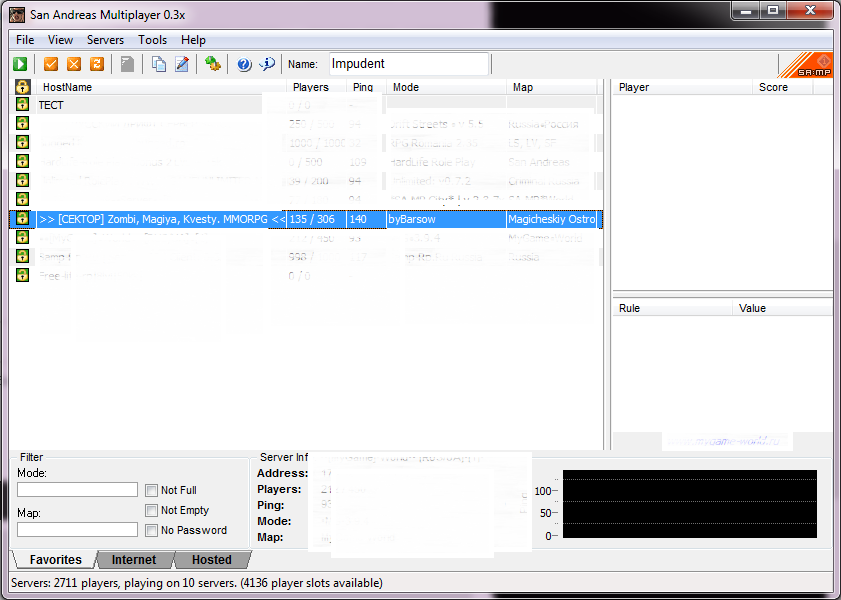Image resolution: width=841 pixels, height=600 pixels.
Task: Click lock icon of MyGame World row
Action: [x=23, y=237]
